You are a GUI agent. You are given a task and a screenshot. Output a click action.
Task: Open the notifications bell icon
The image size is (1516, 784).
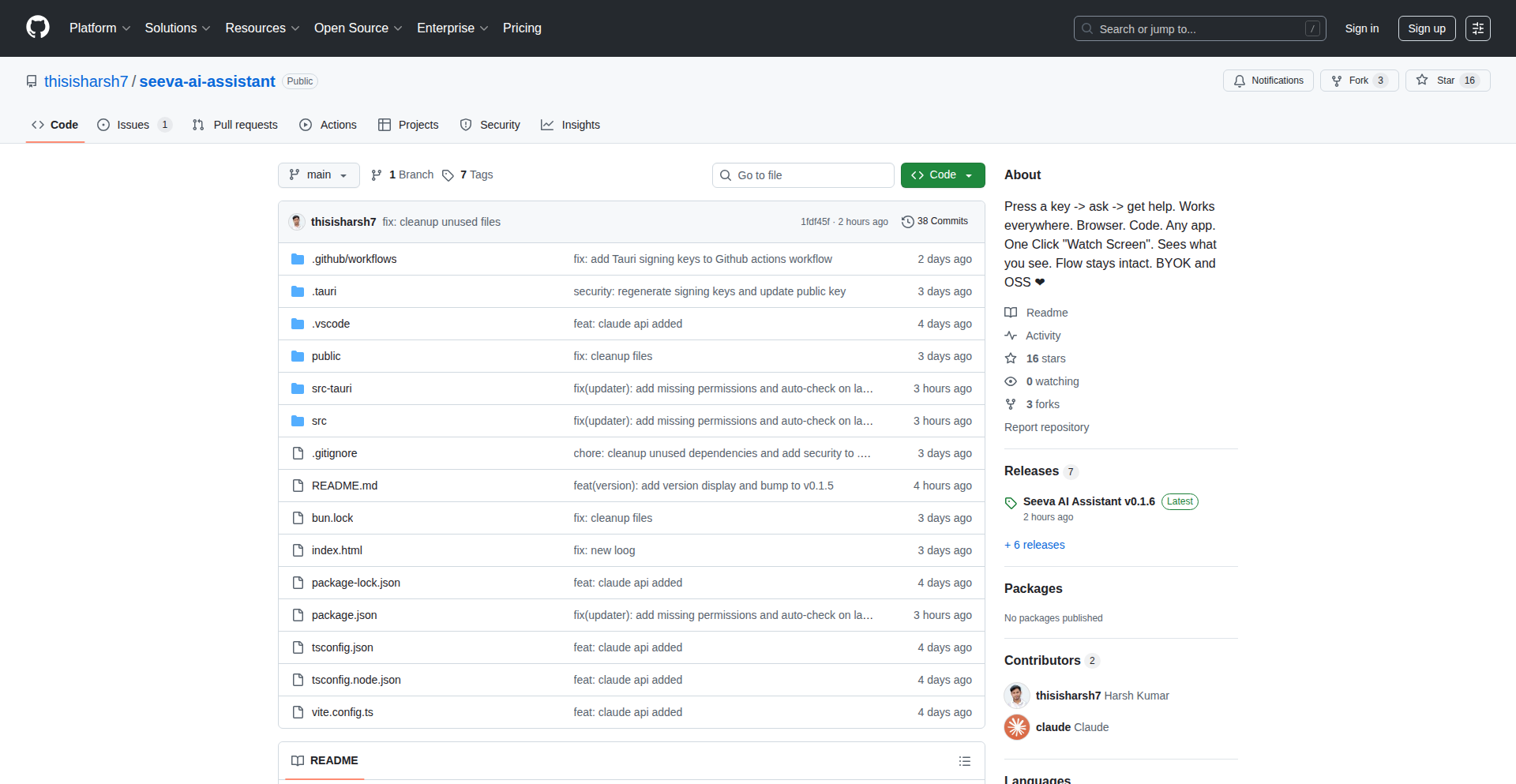click(1240, 81)
